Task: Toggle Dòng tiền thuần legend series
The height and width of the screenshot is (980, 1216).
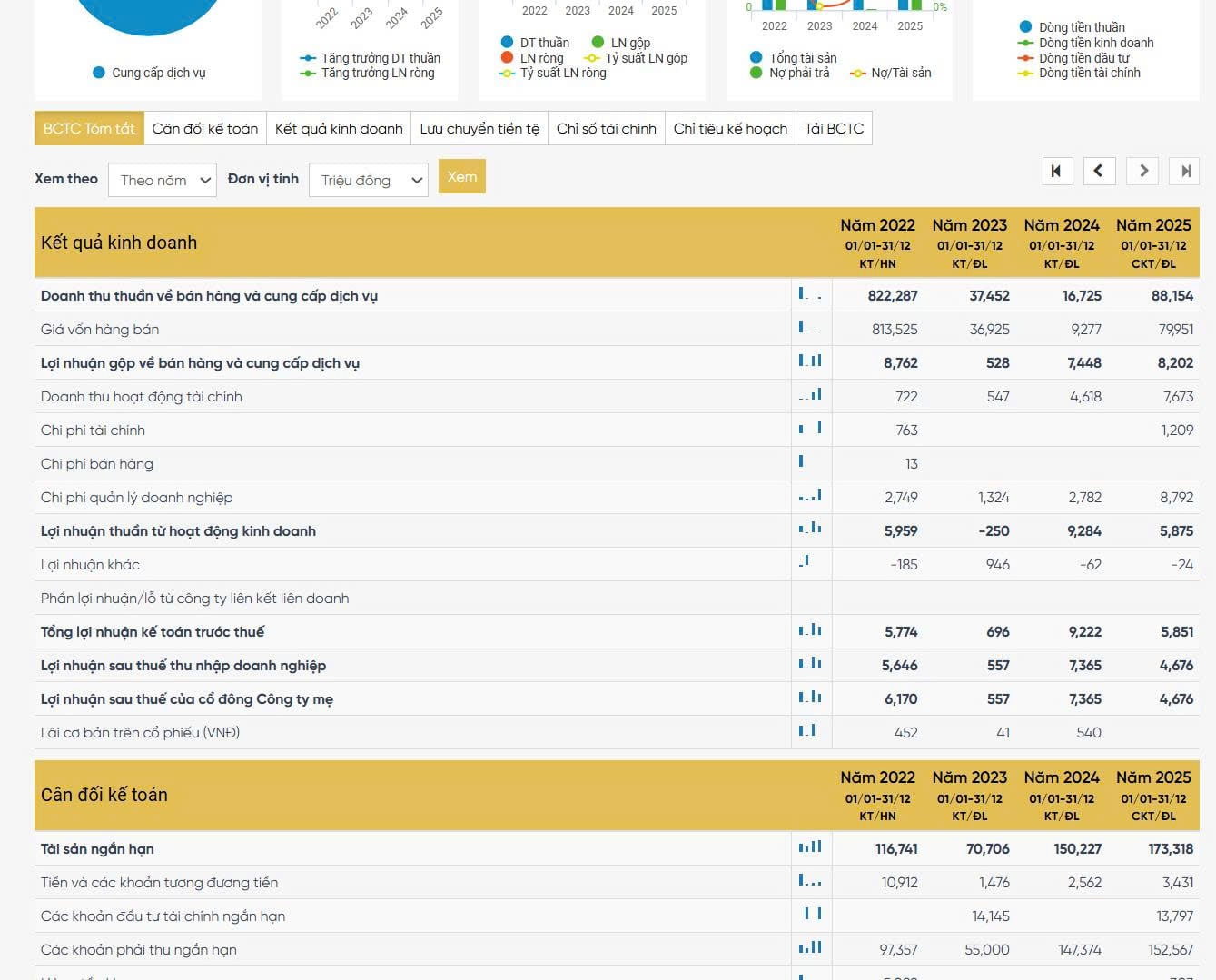Action: point(1072,27)
